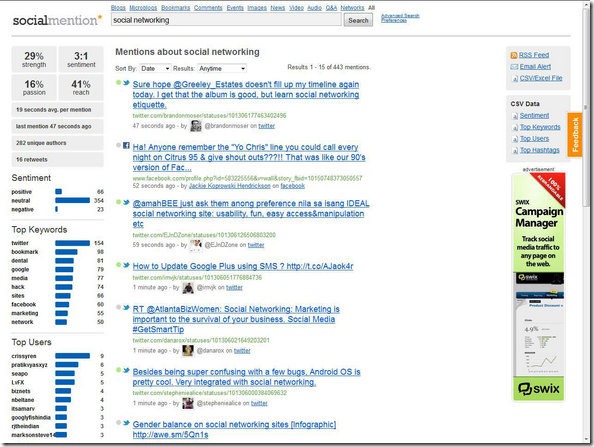
Task: Click the grey sentiment dot on the Yo Chris mention
Action: (x=119, y=145)
